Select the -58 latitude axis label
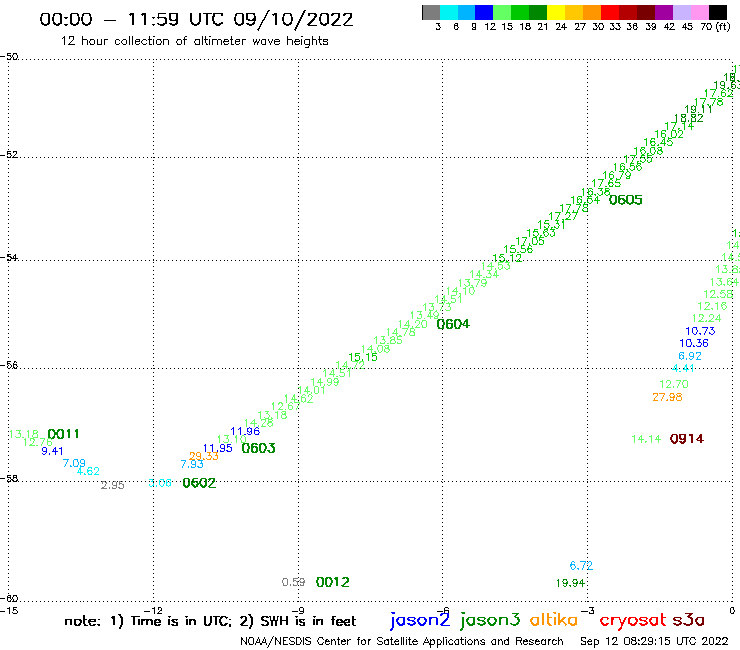This screenshot has width=740, height=650. point(9,478)
